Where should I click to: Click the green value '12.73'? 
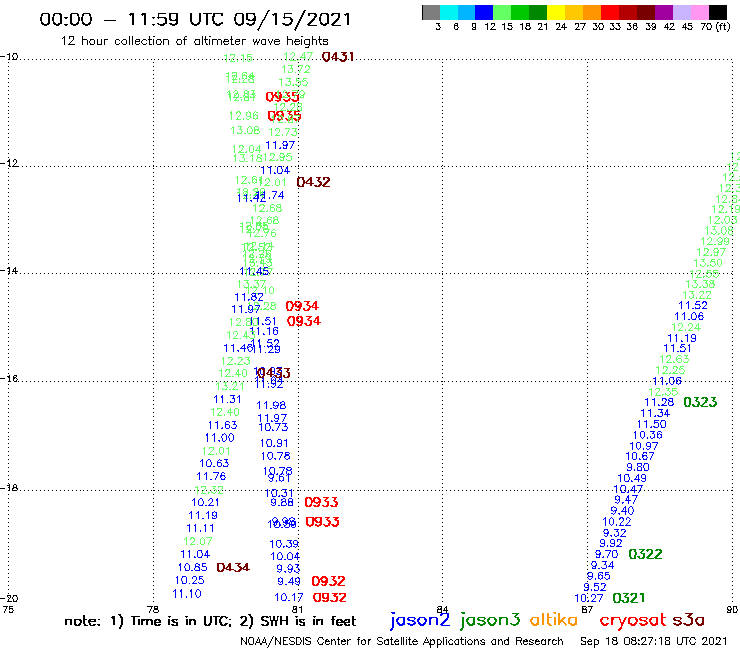pyautogui.click(x=283, y=132)
